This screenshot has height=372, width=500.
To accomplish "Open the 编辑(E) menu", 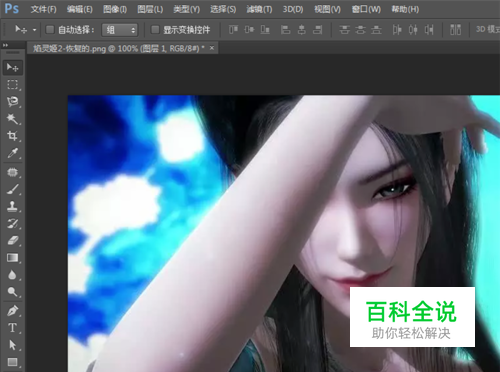I will pos(80,9).
